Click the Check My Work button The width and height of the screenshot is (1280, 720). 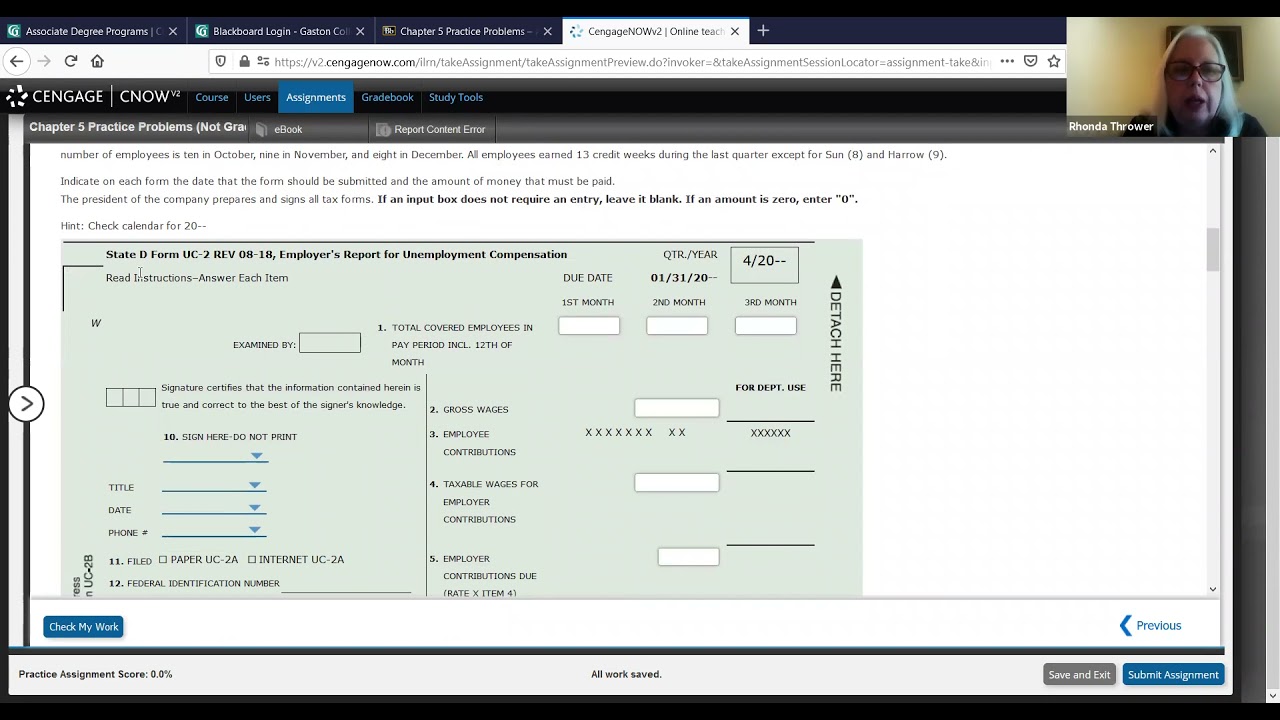point(84,627)
